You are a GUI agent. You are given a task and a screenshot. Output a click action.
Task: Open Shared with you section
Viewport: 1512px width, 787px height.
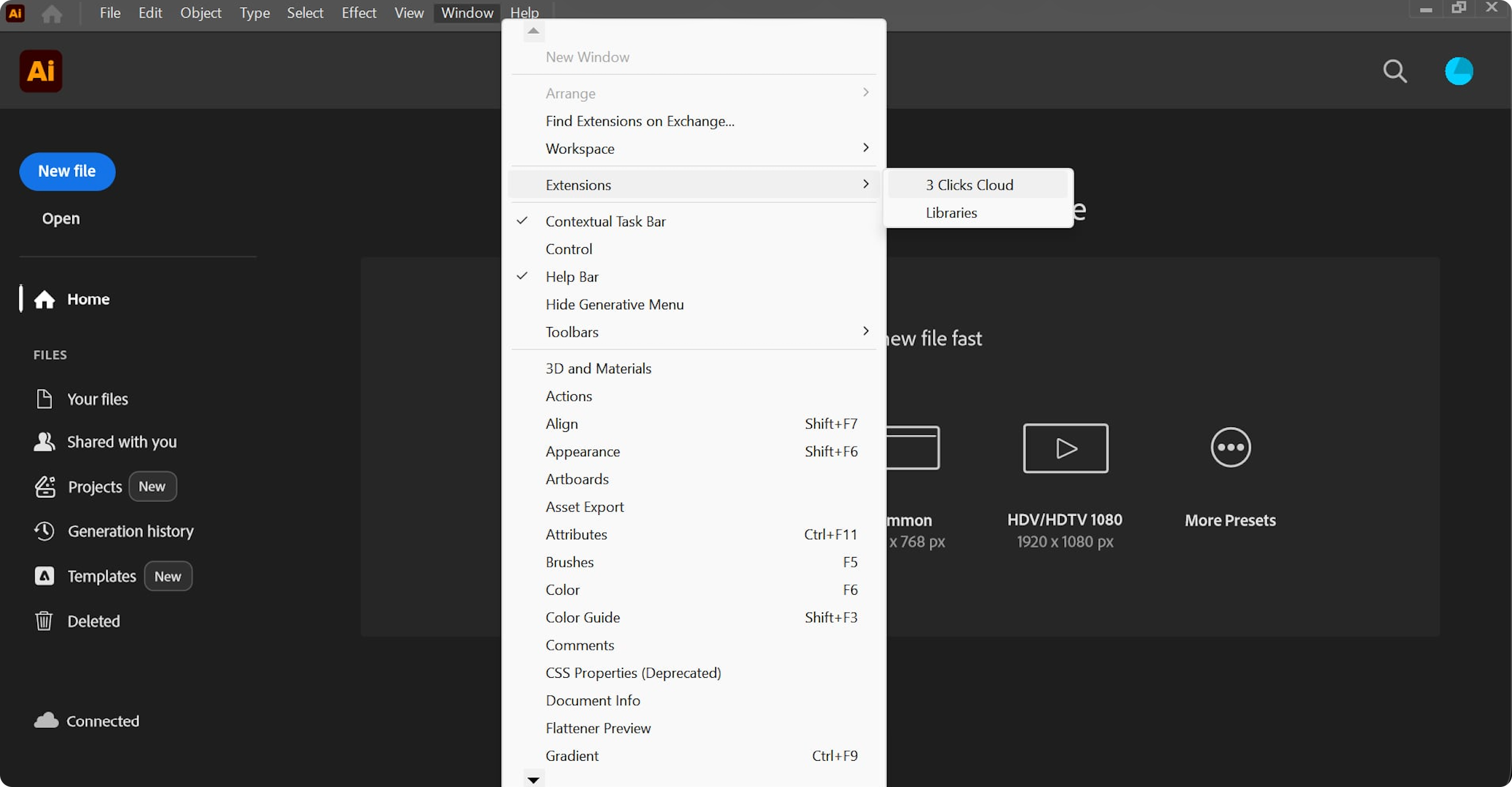pyautogui.click(x=121, y=442)
